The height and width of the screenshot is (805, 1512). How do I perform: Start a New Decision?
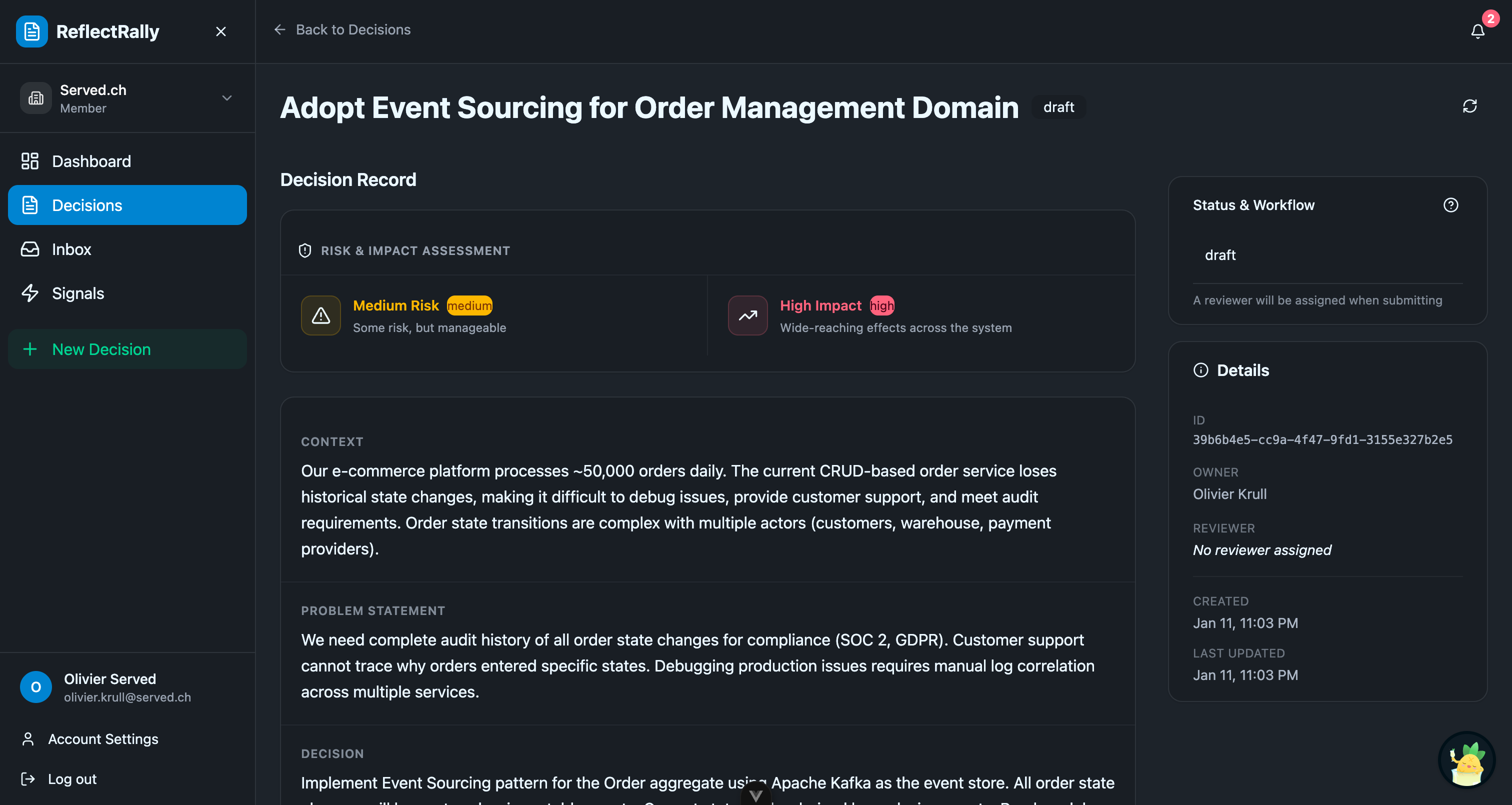click(x=101, y=349)
